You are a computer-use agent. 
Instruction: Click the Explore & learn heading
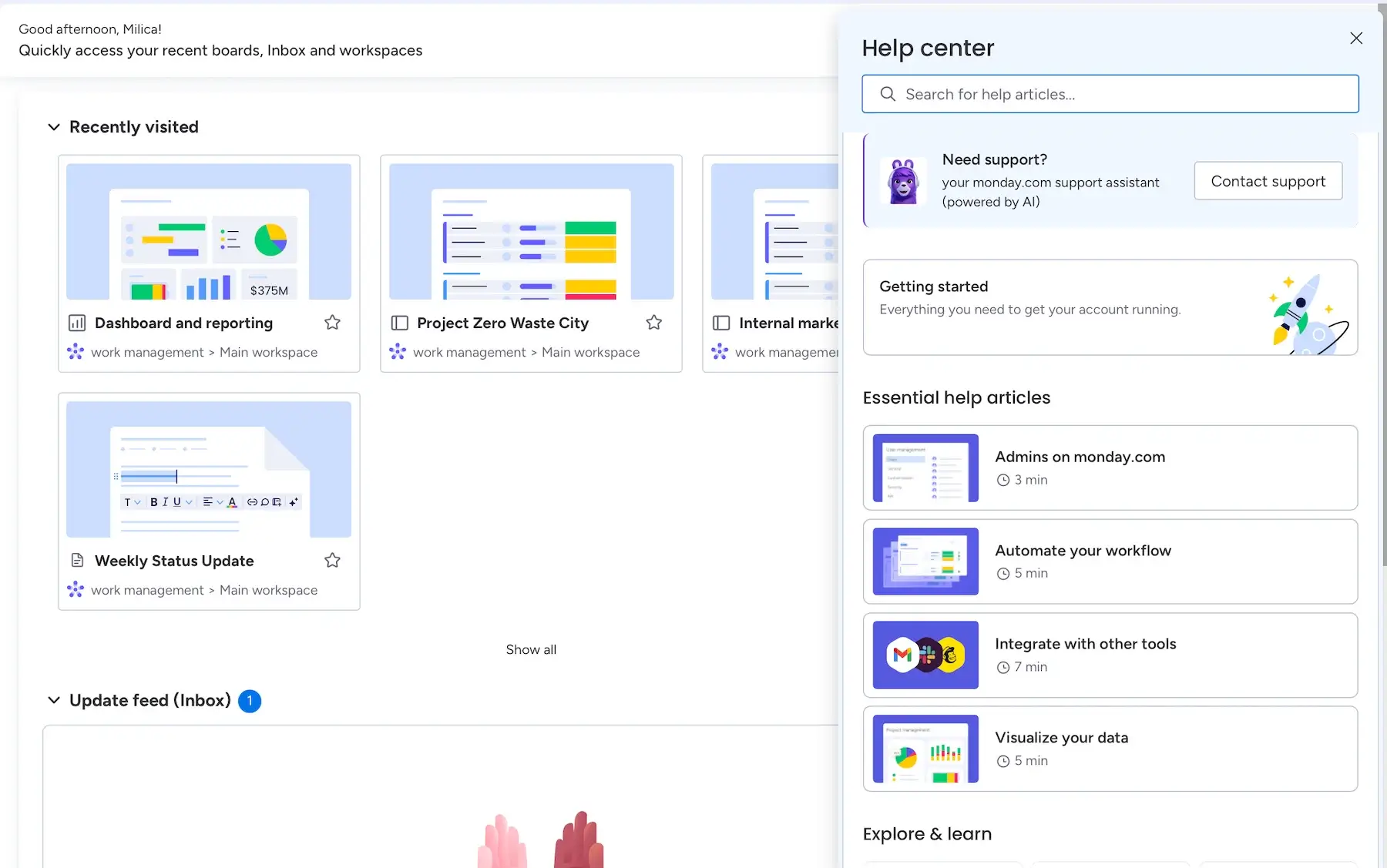pyautogui.click(x=927, y=834)
